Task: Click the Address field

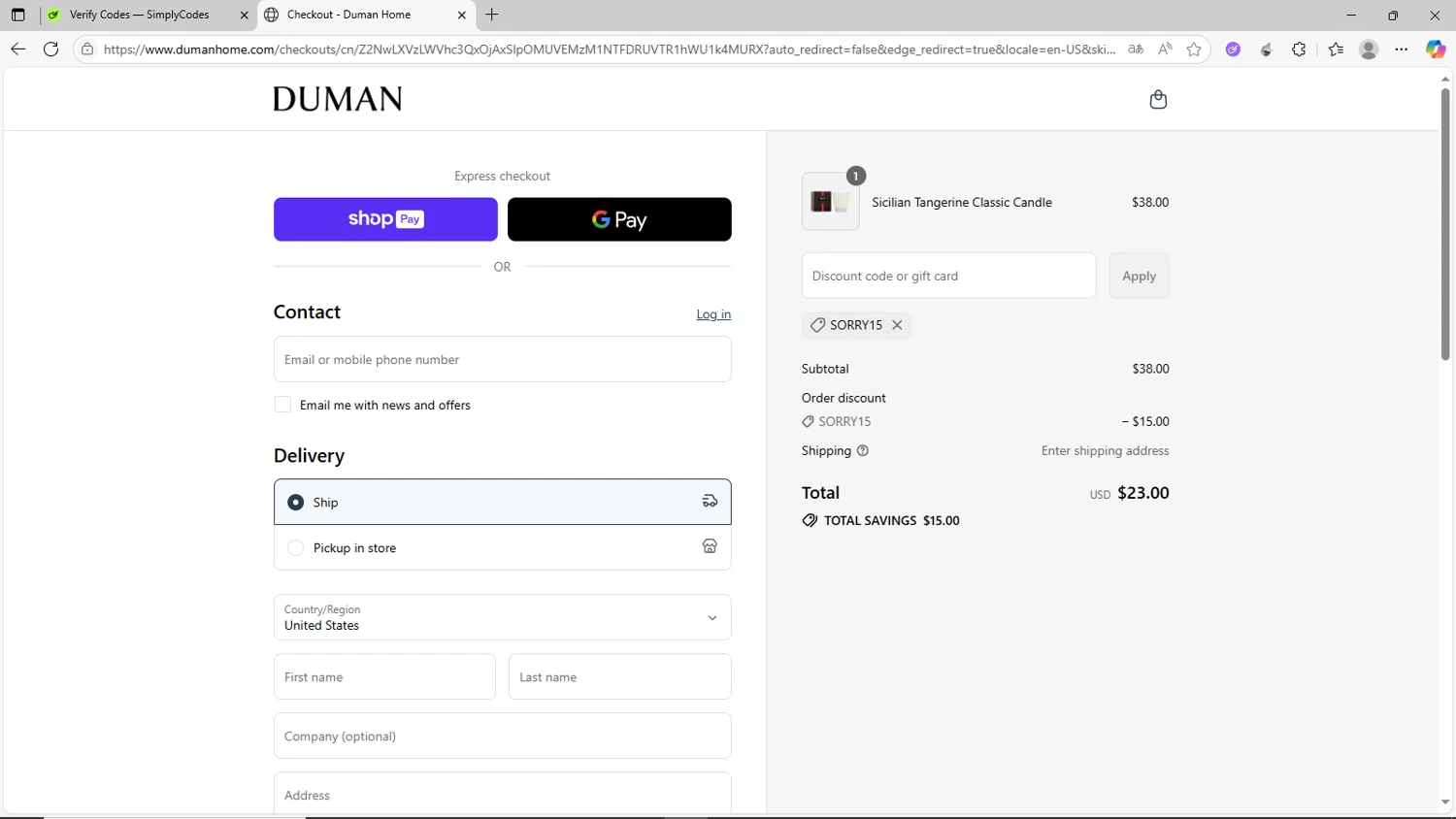Action: 503,794
